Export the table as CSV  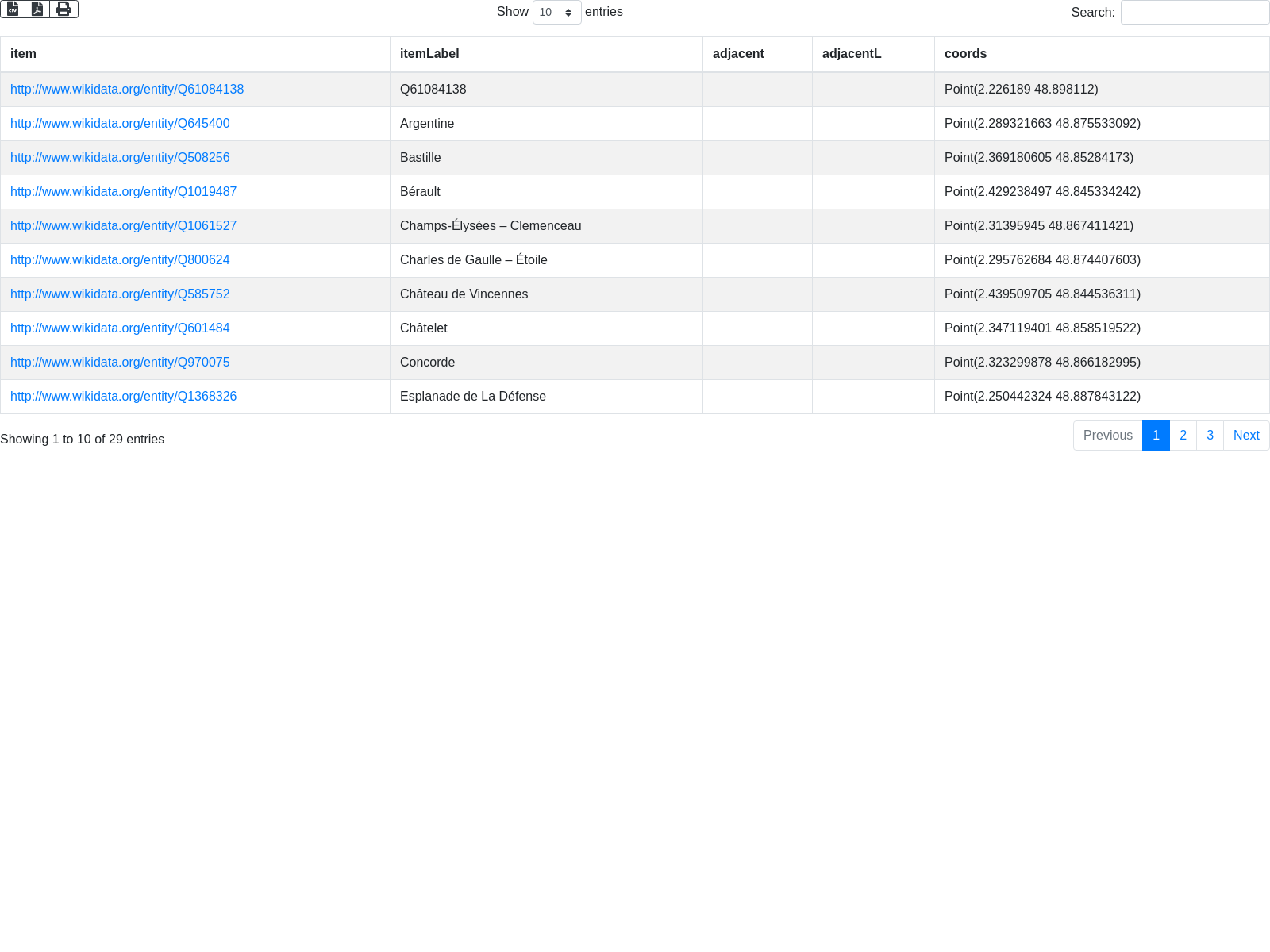pyautogui.click(x=13, y=9)
